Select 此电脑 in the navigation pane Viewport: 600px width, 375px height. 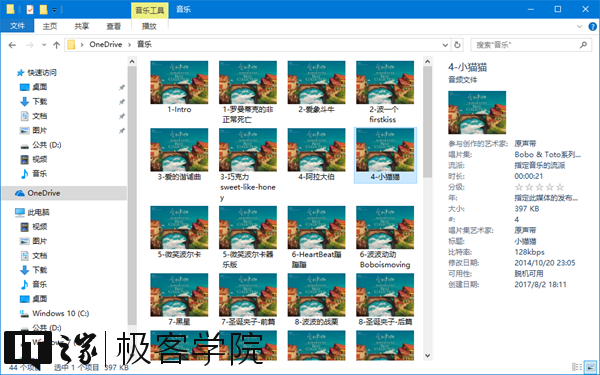[38, 212]
